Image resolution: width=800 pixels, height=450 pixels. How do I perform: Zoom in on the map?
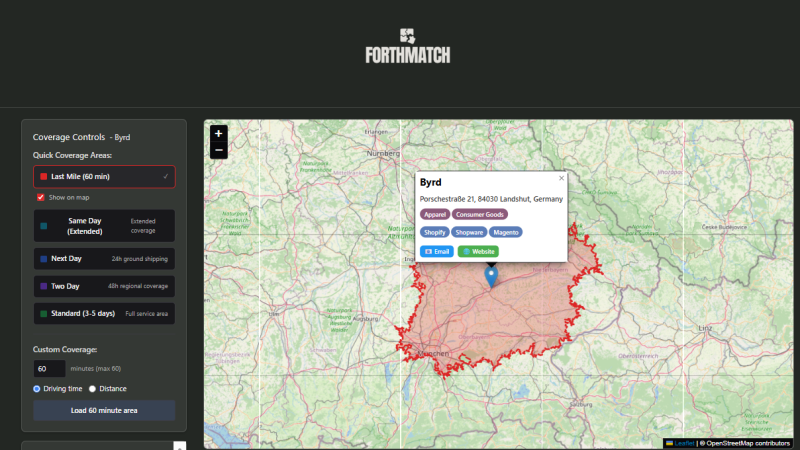(x=218, y=134)
